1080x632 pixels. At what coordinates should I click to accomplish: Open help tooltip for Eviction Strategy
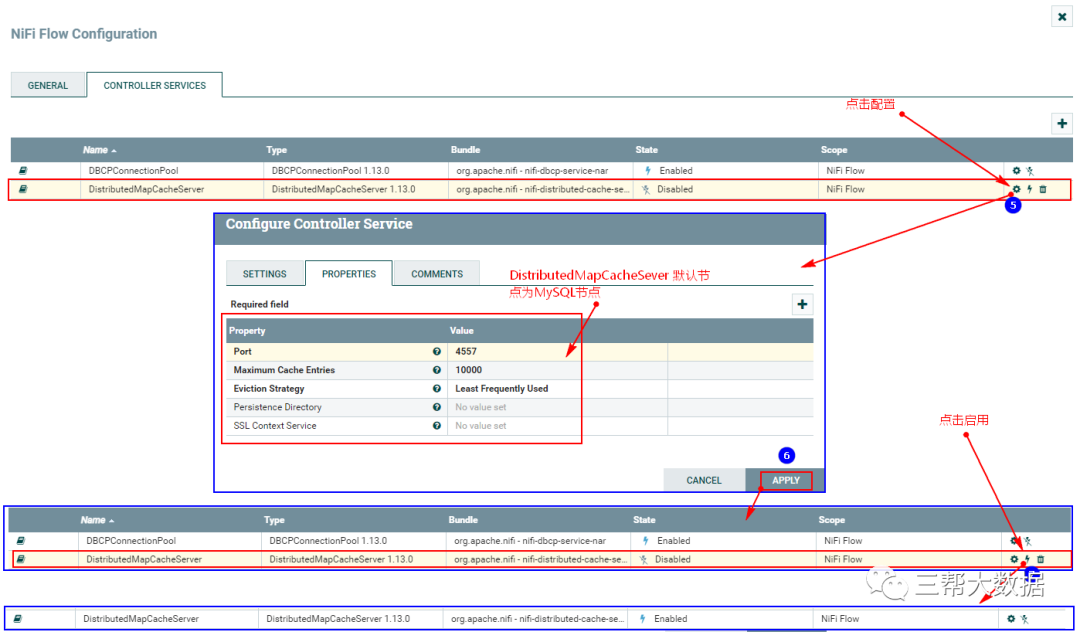(x=437, y=389)
